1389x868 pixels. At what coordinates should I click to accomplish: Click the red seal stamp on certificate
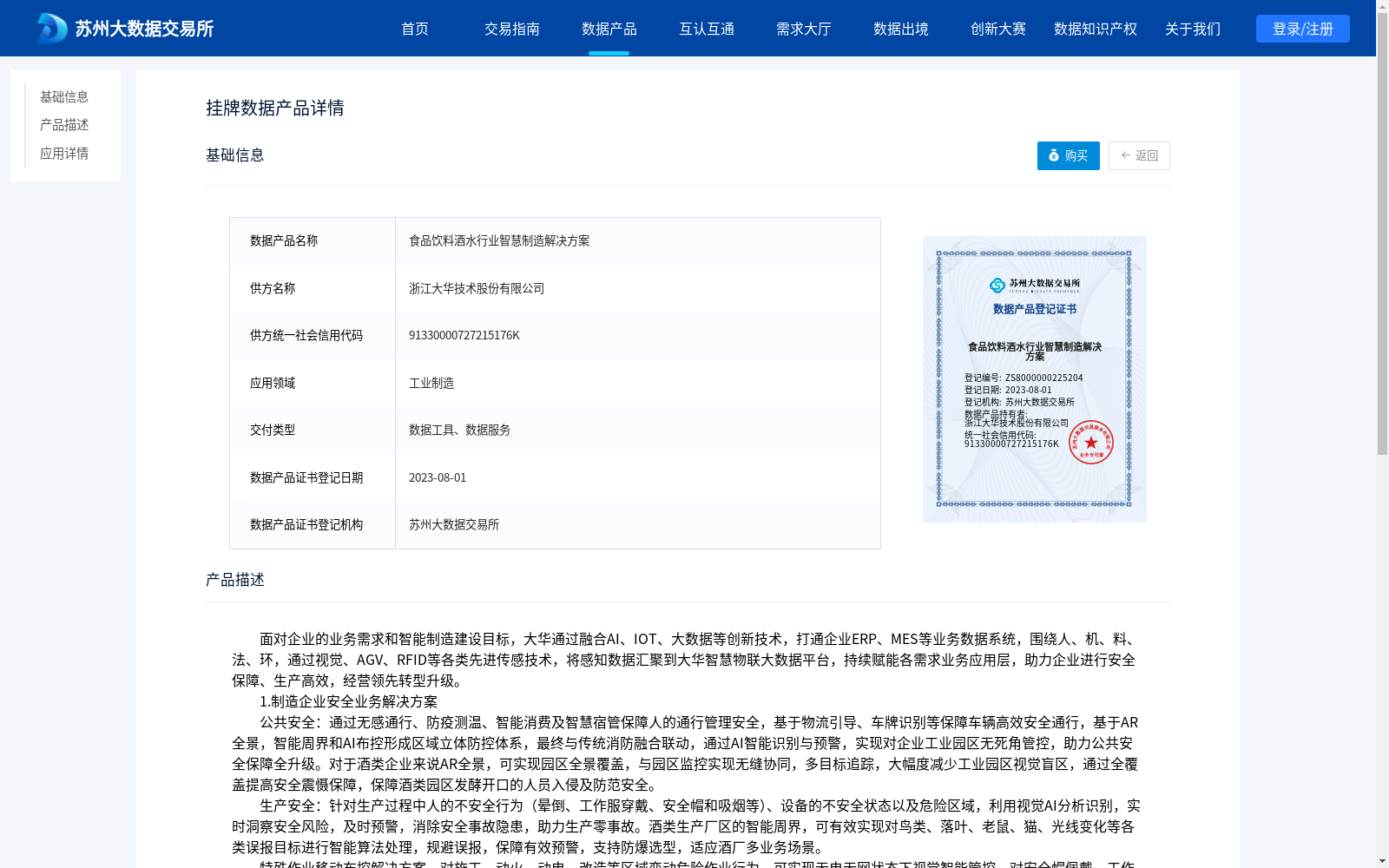(1091, 443)
